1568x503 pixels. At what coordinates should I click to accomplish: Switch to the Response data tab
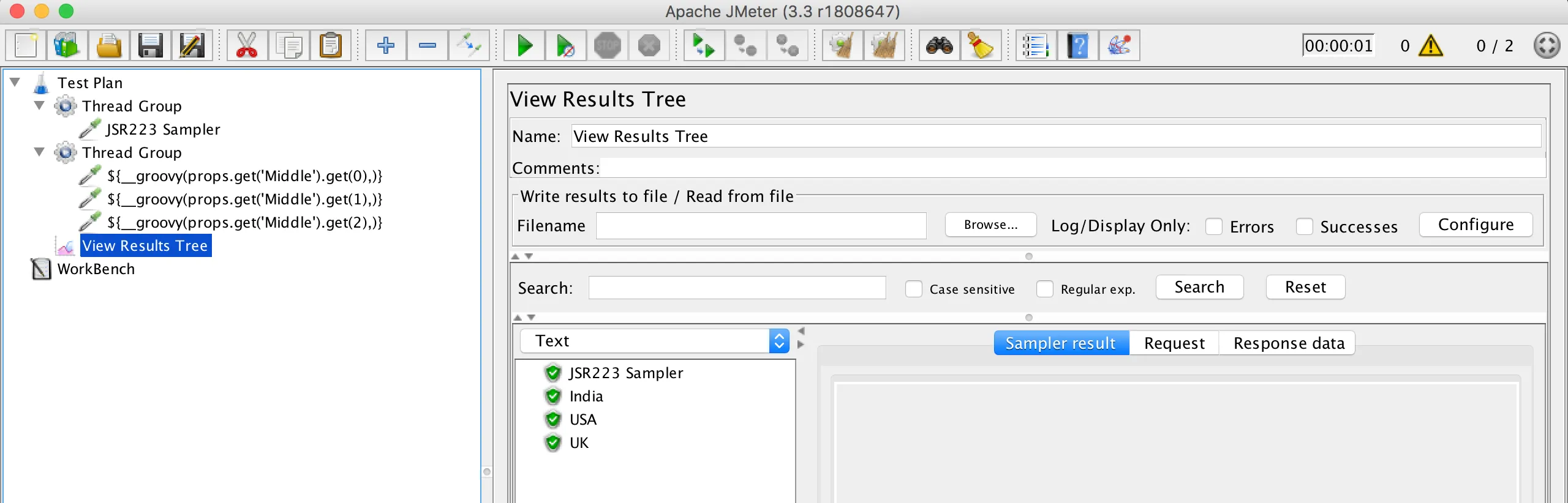pos(1288,343)
